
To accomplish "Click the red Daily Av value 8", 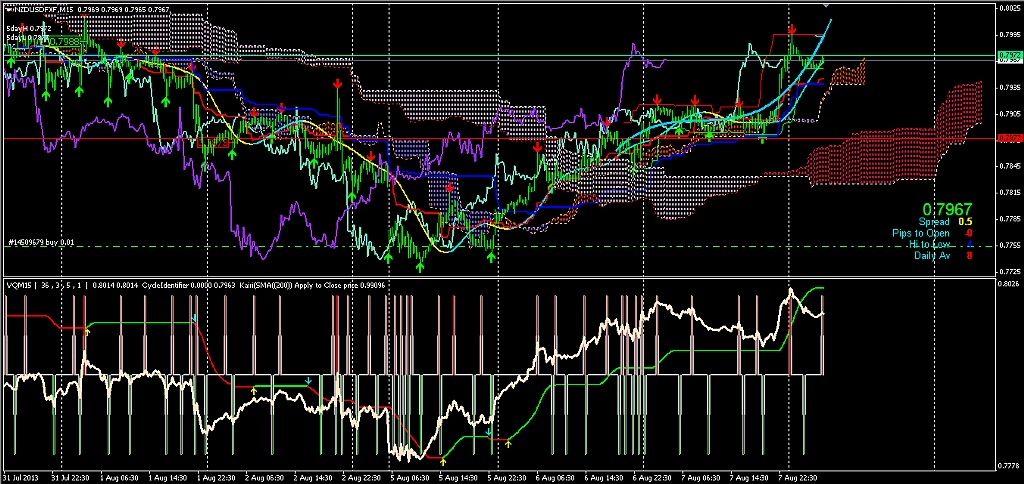I will coord(969,255).
